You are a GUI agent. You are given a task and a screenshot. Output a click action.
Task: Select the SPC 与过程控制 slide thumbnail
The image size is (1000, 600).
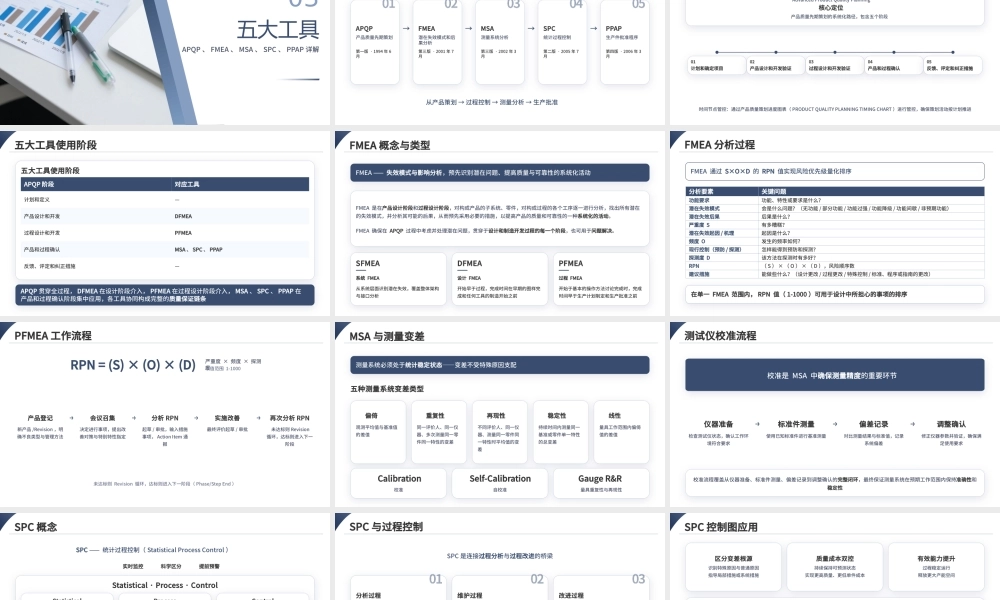pyautogui.click(x=500, y=557)
